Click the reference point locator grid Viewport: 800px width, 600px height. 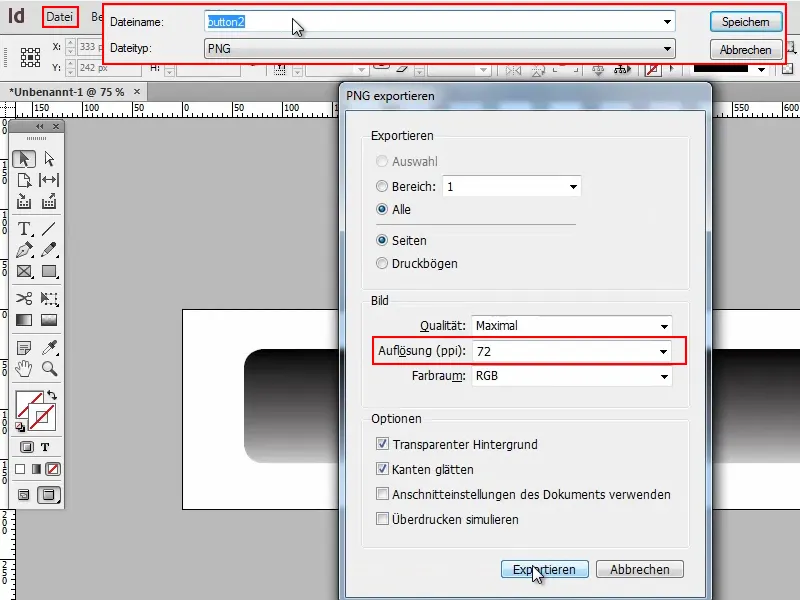[30, 57]
